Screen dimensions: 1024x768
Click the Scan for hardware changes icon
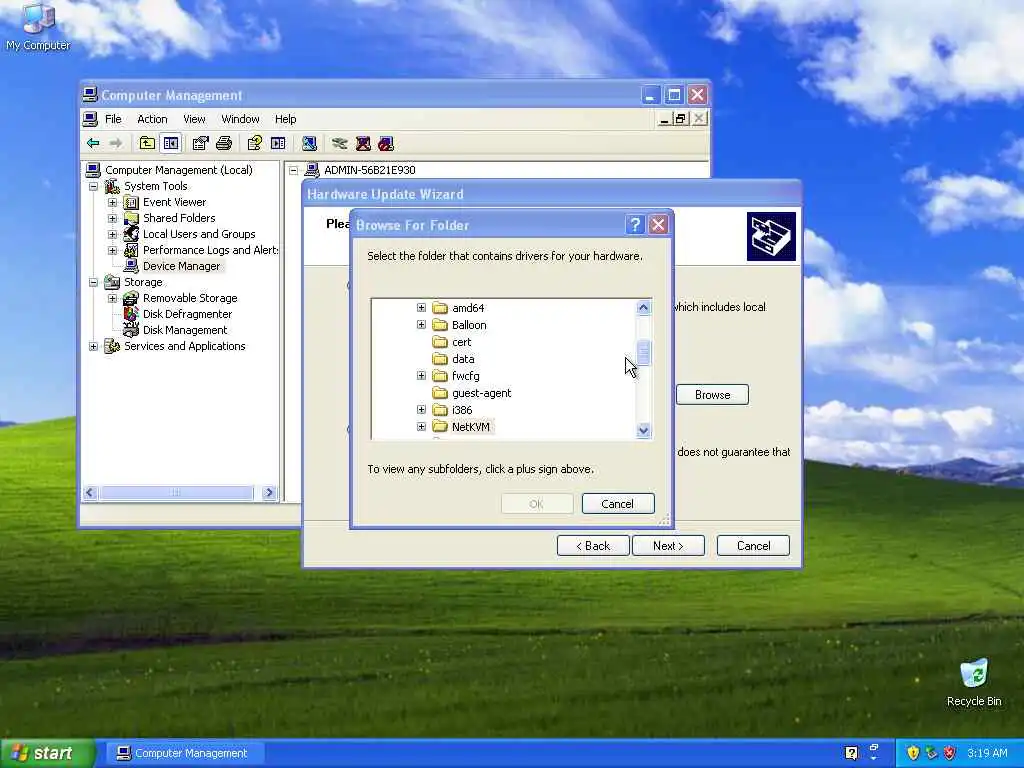click(309, 143)
